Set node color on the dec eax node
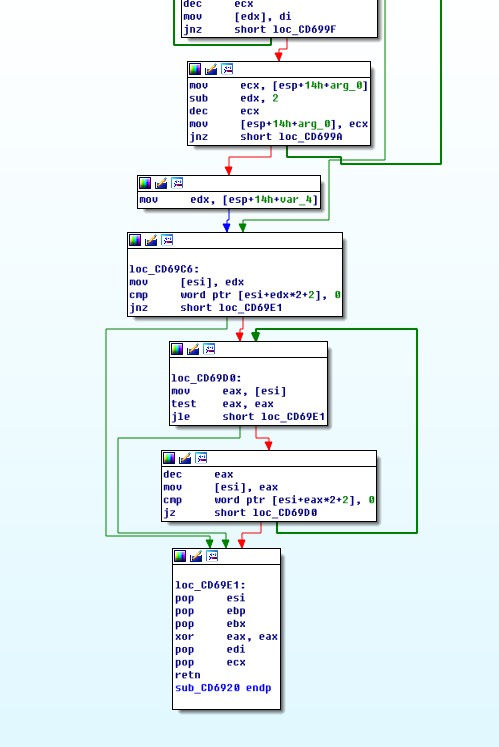 [x=169, y=458]
